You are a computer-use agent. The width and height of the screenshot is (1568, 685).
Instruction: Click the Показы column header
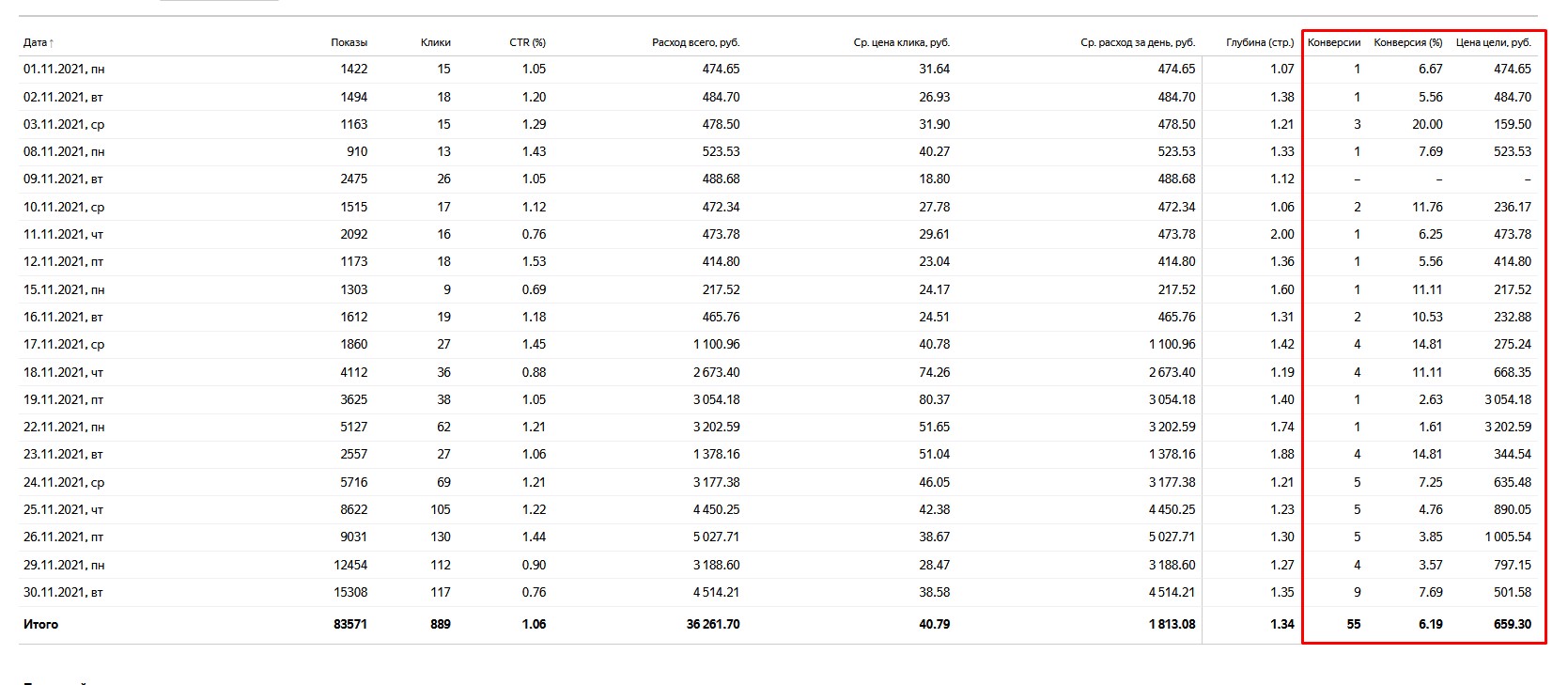coord(349,42)
